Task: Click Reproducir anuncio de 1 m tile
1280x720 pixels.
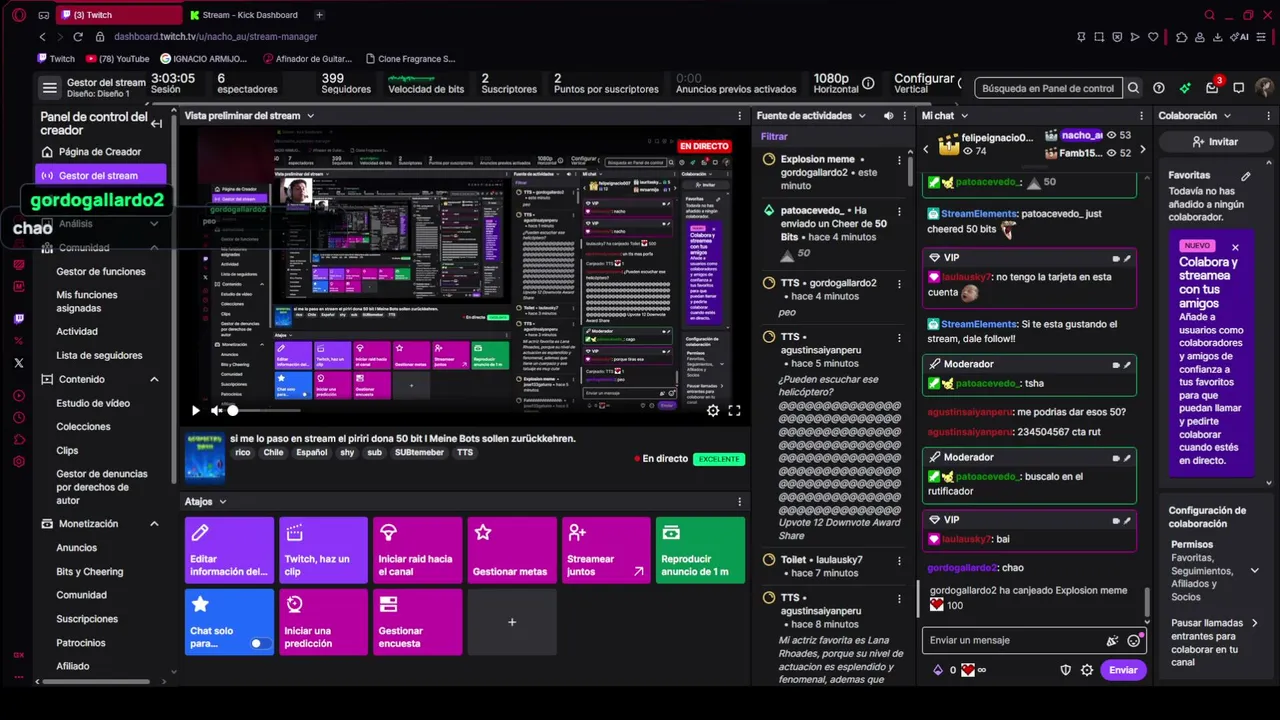Action: [x=700, y=550]
